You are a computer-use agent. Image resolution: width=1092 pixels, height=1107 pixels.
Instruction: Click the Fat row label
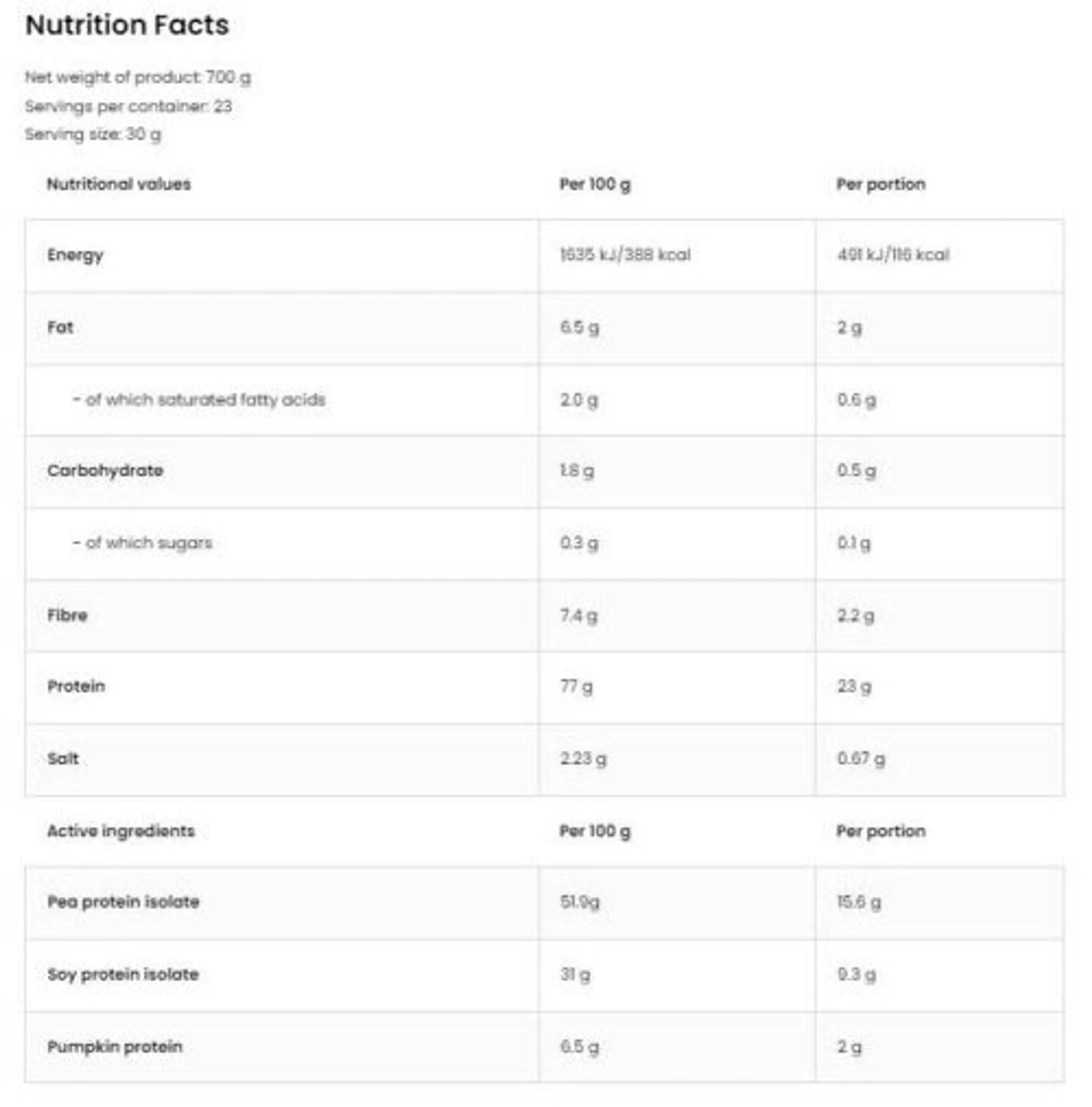[60, 327]
